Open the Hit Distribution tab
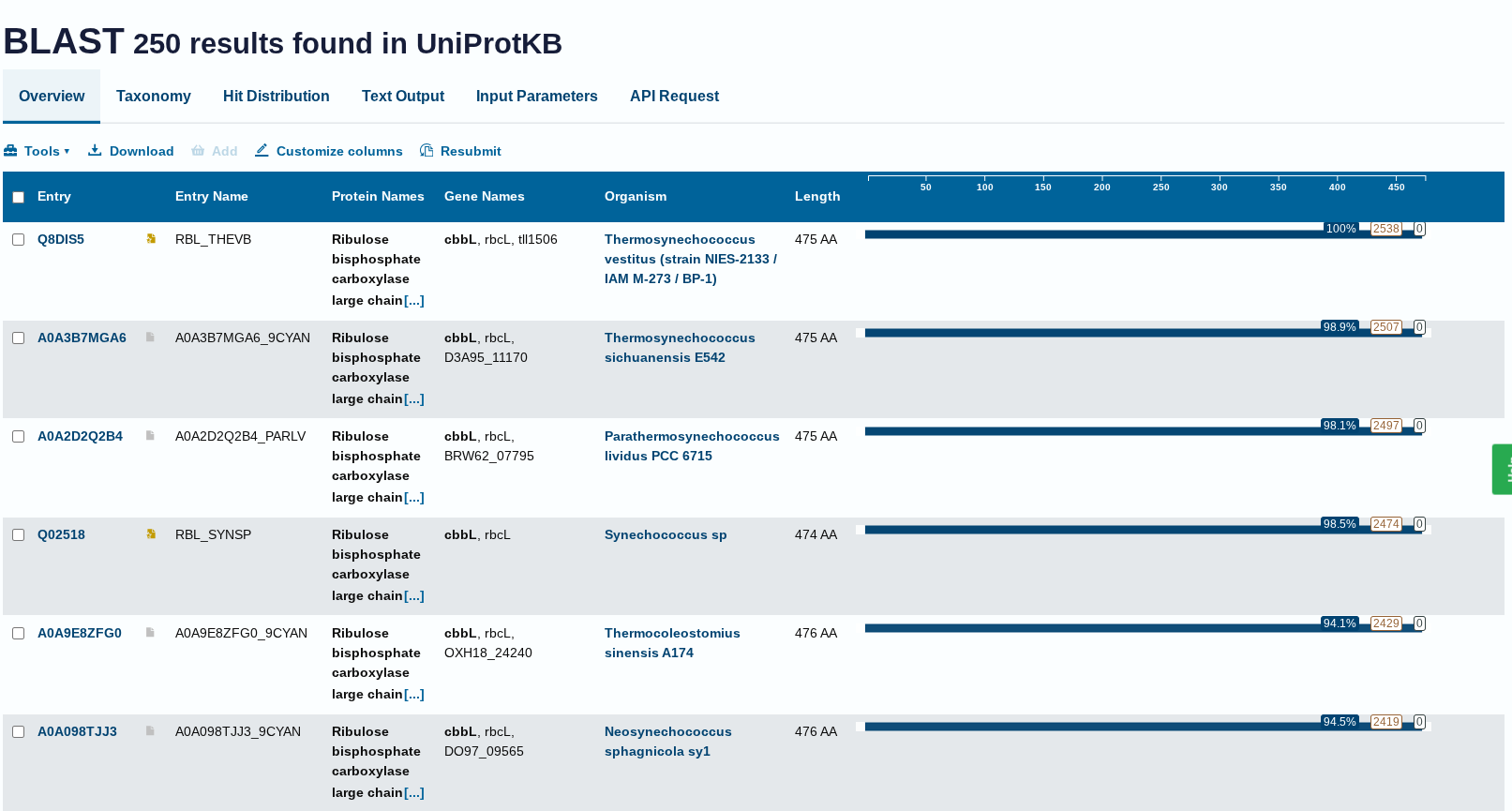 pyautogui.click(x=277, y=96)
